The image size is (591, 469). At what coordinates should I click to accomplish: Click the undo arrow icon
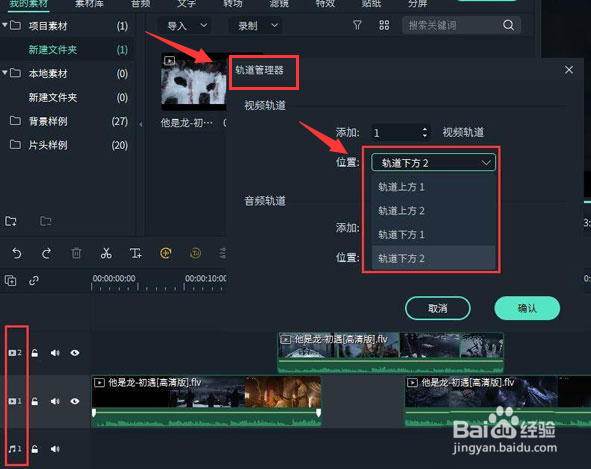coord(17,253)
